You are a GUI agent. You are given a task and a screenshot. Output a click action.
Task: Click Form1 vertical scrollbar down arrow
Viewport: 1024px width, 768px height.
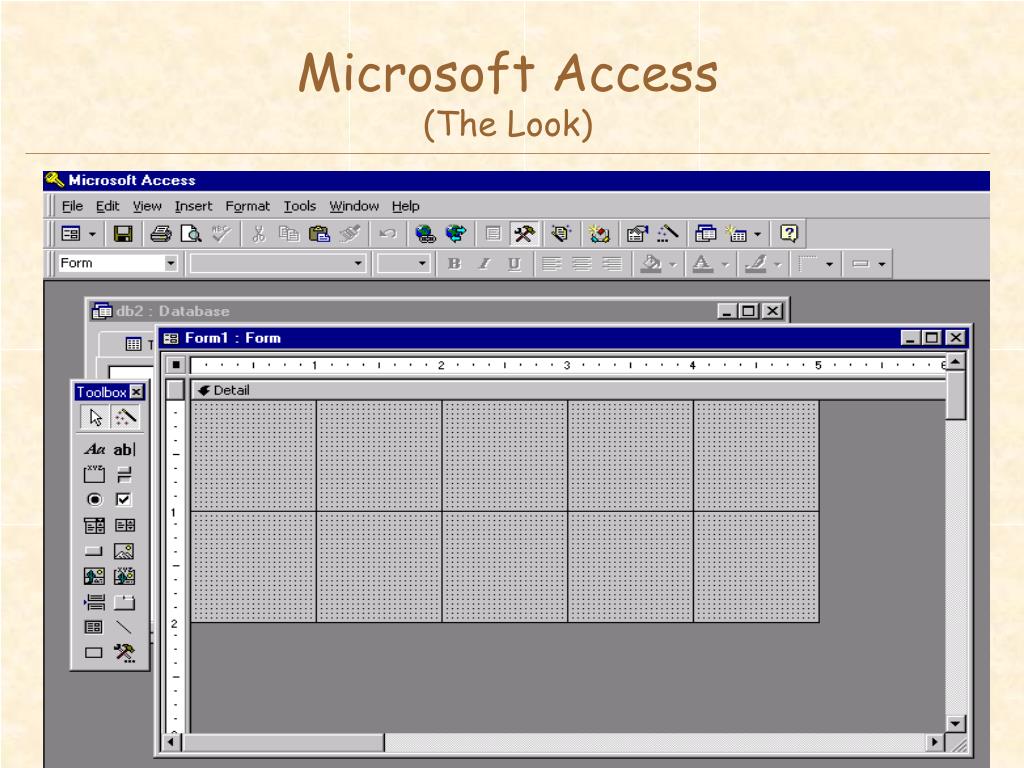point(955,723)
